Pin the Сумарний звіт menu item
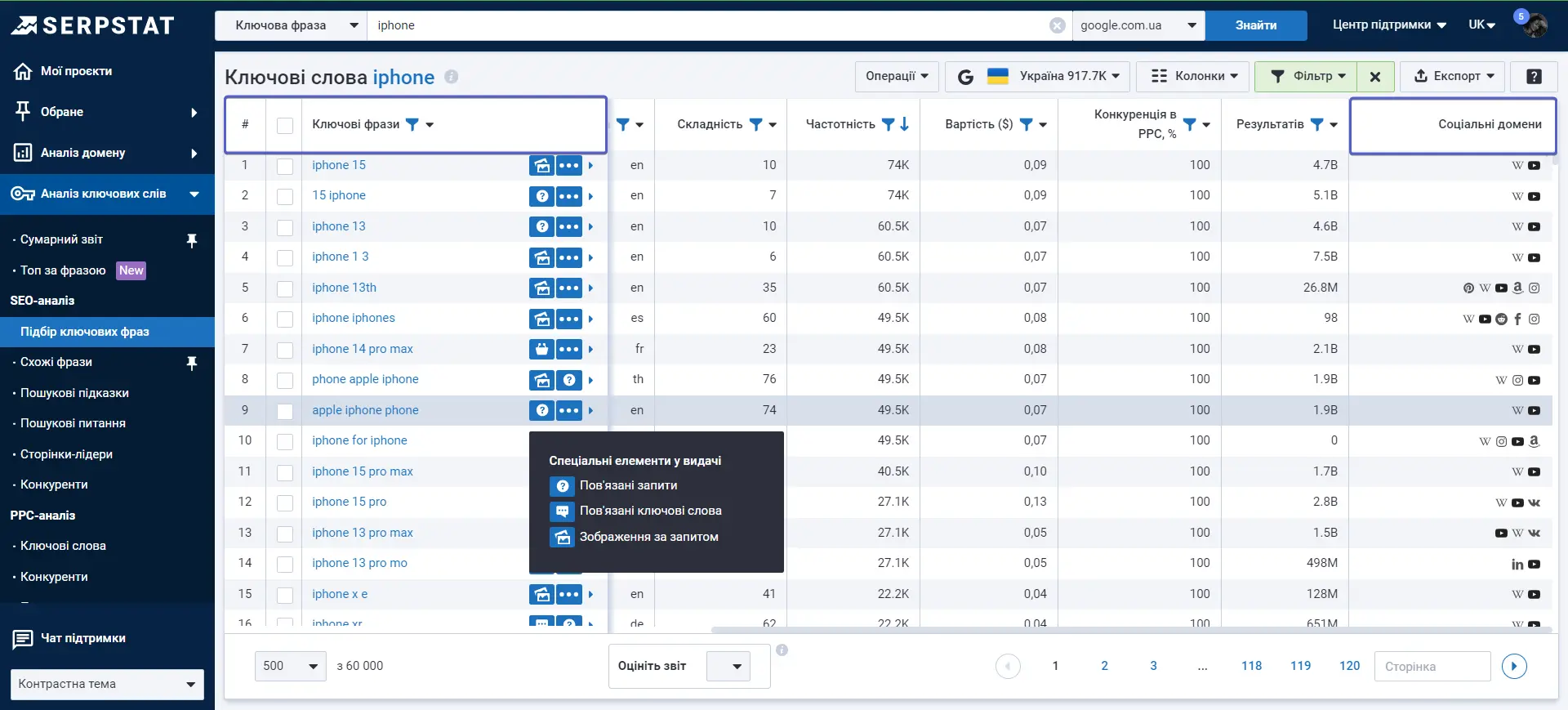Screen dimensions: 1568x710 pyautogui.click(x=192, y=240)
